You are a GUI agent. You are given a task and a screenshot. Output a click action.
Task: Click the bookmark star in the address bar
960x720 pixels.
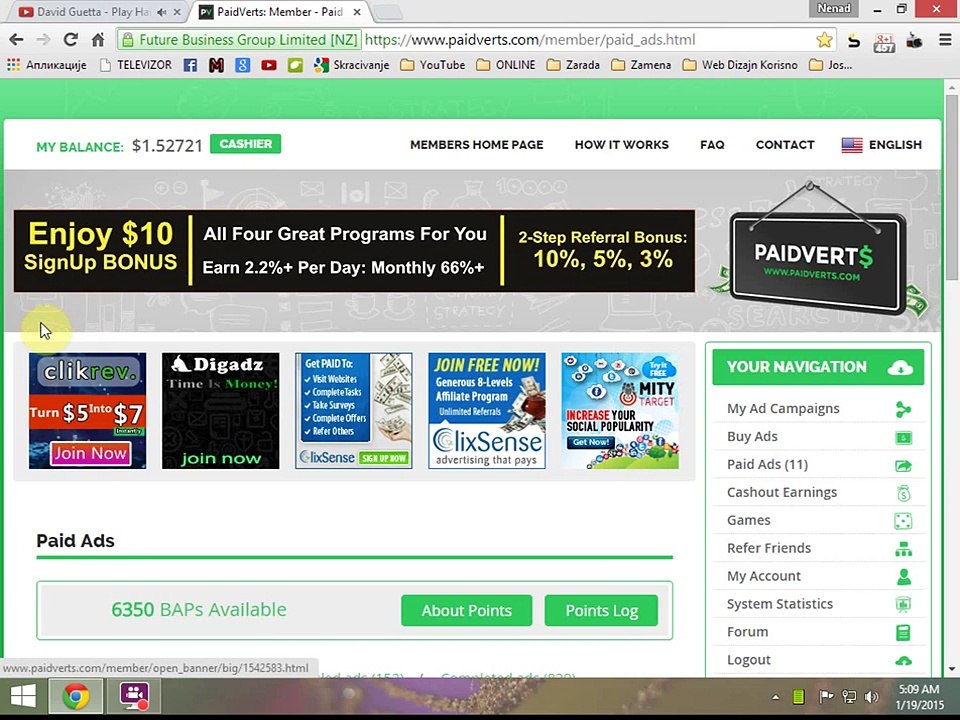[x=824, y=40]
